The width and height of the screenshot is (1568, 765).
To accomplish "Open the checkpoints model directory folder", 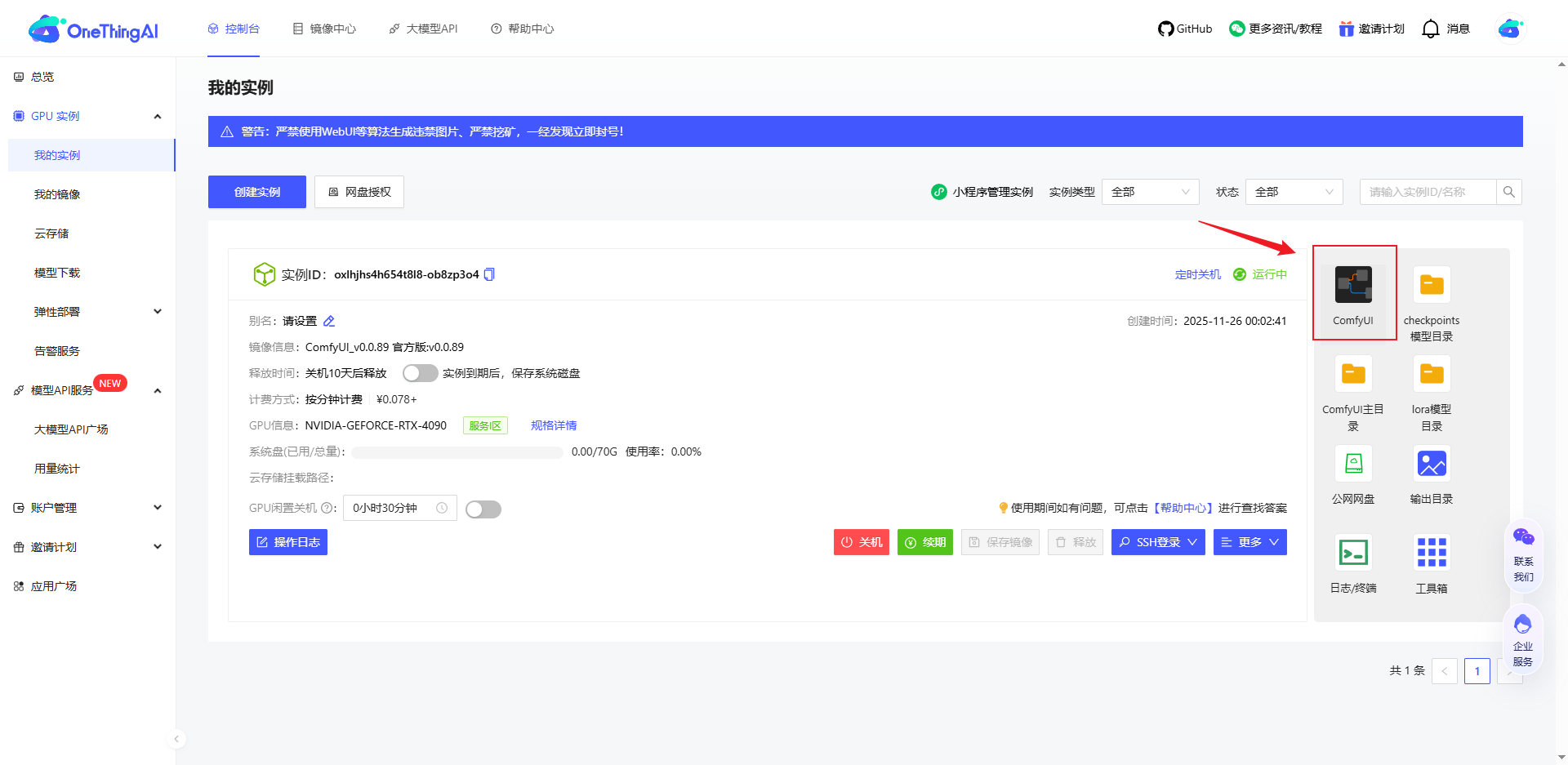I will point(1432,285).
